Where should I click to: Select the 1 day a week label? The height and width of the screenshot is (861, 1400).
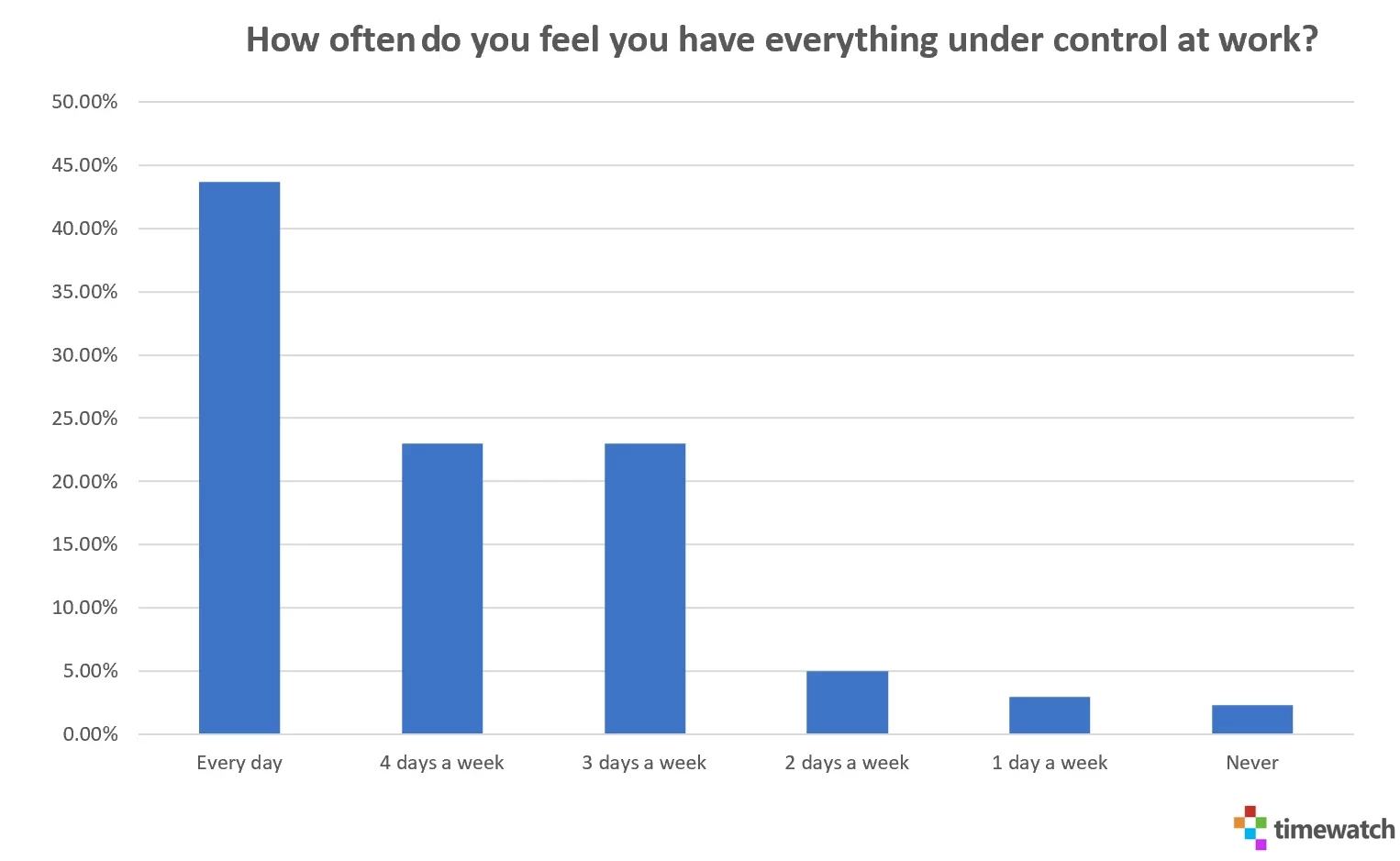click(x=1050, y=763)
